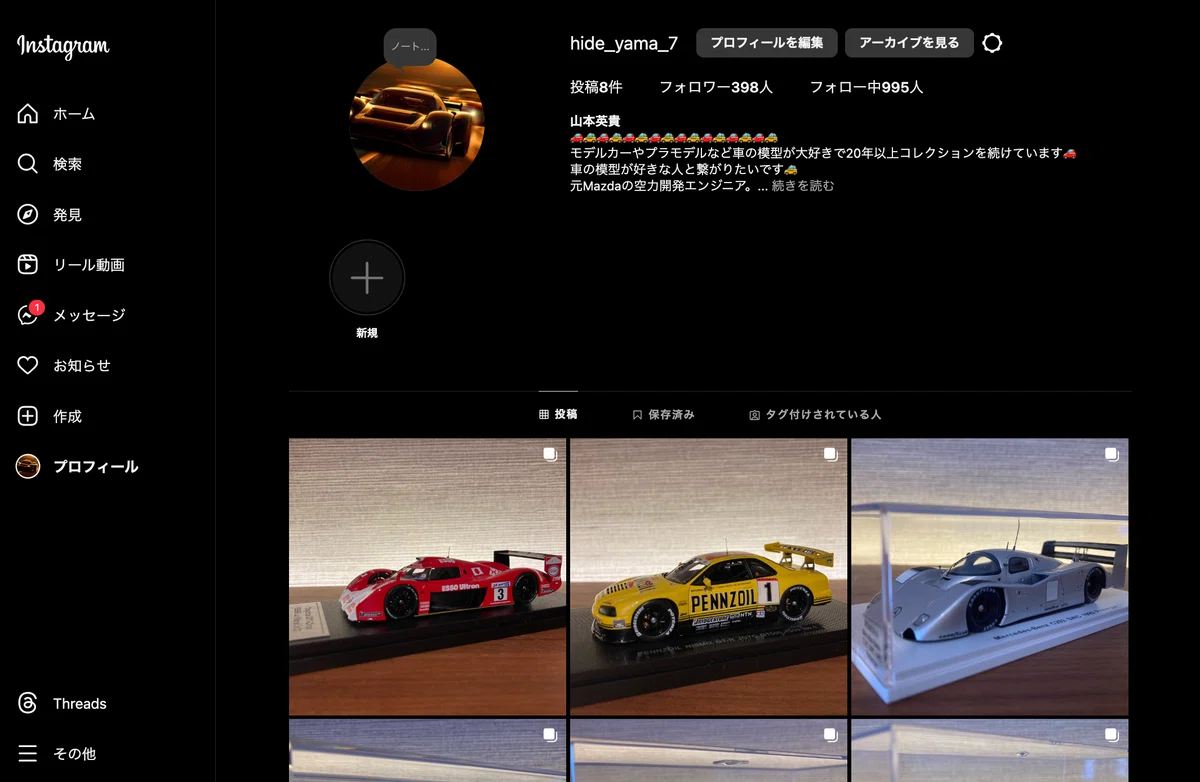Click the プロフィール avatar icon in sidebar

[28, 466]
